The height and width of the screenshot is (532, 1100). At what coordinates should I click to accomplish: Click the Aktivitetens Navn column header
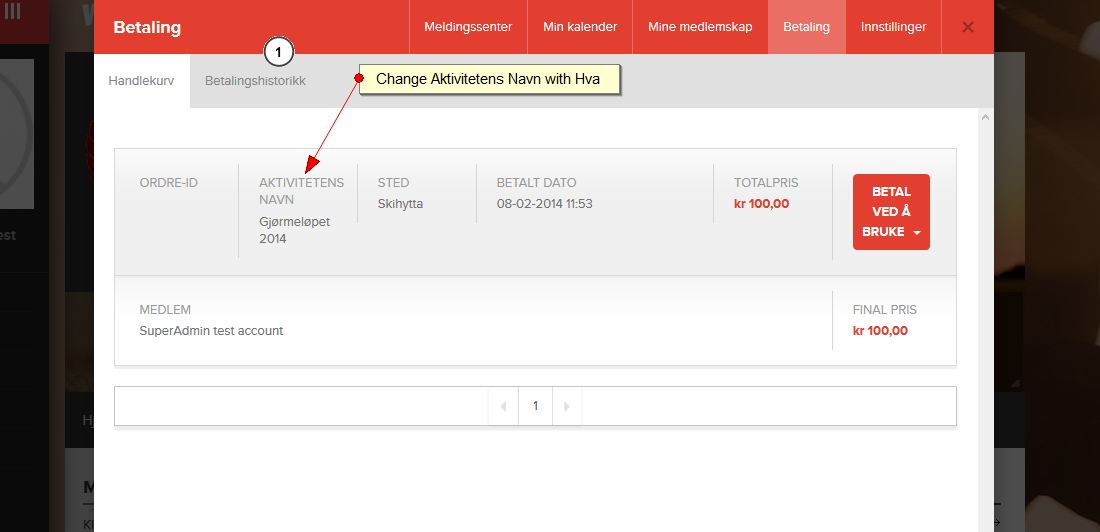302,191
